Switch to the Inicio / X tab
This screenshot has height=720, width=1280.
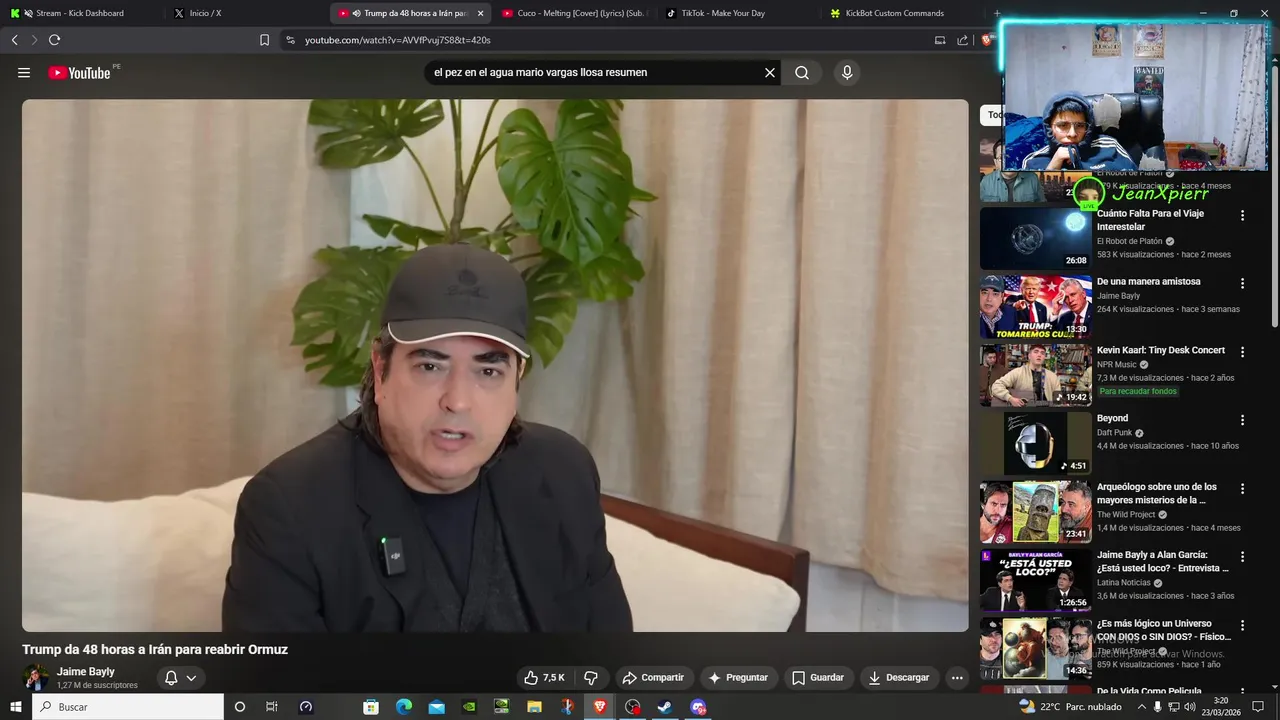246,13
